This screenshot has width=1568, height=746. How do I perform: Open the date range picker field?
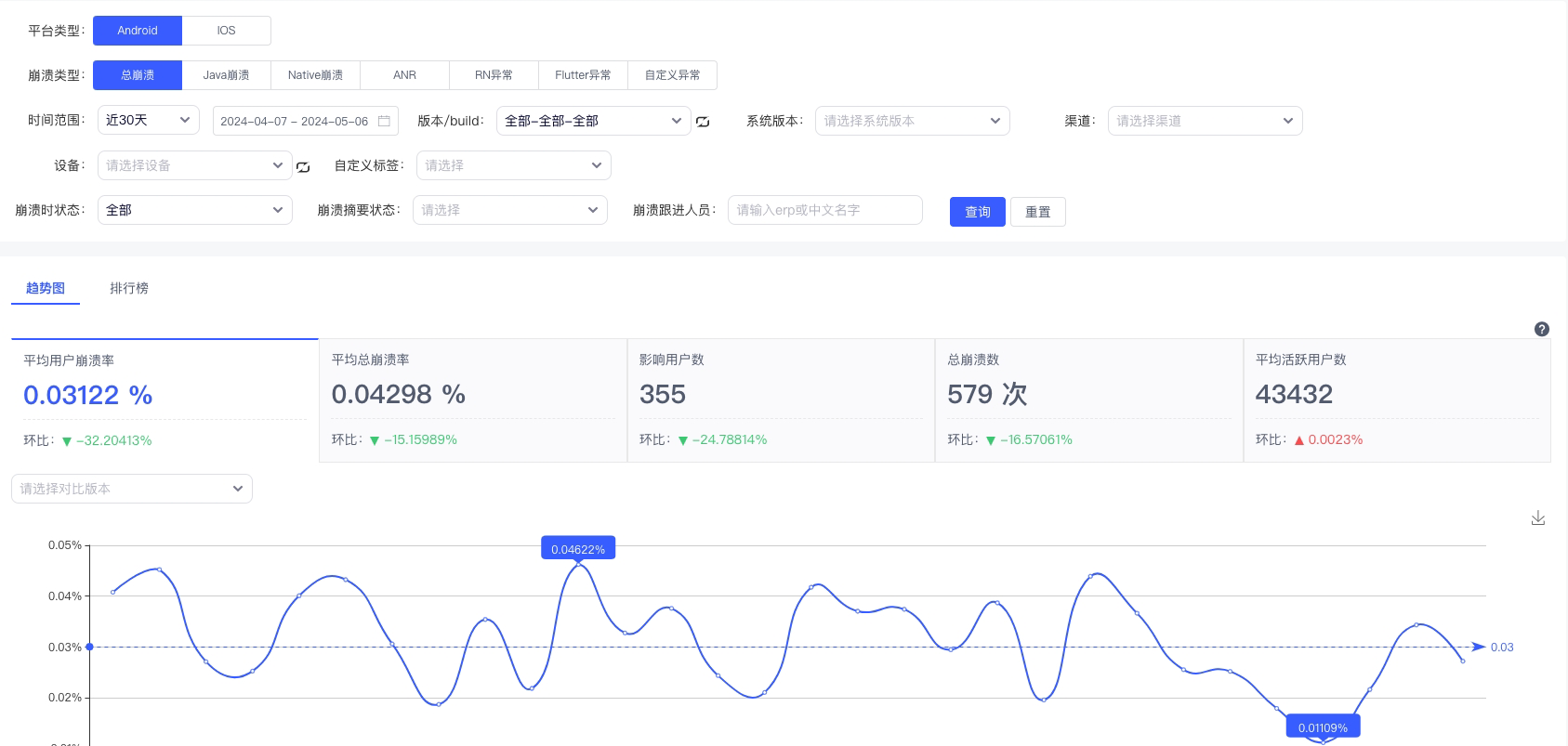(x=306, y=121)
